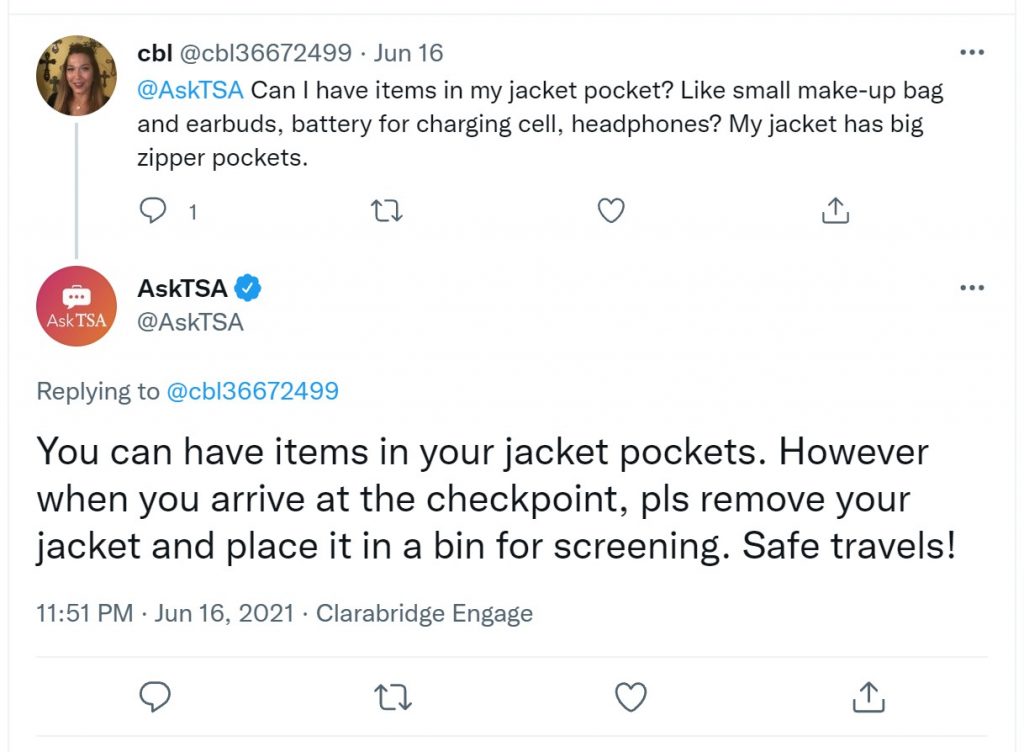Open the Clarabridge Engage source label
Image resolution: width=1024 pixels, height=752 pixels.
click(424, 614)
